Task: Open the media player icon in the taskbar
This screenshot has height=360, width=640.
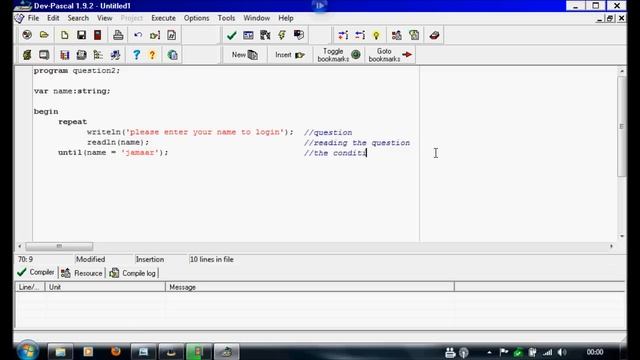Action: click(x=88, y=351)
